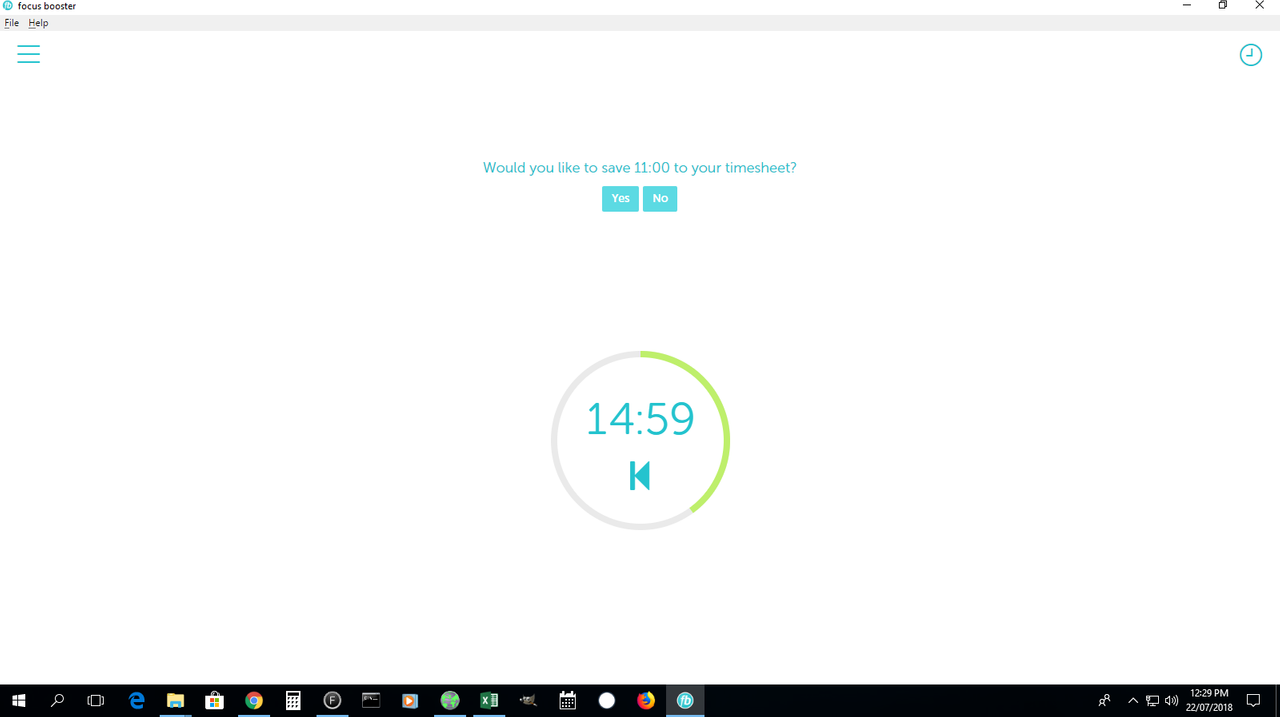Open GIMP from taskbar

(528, 701)
